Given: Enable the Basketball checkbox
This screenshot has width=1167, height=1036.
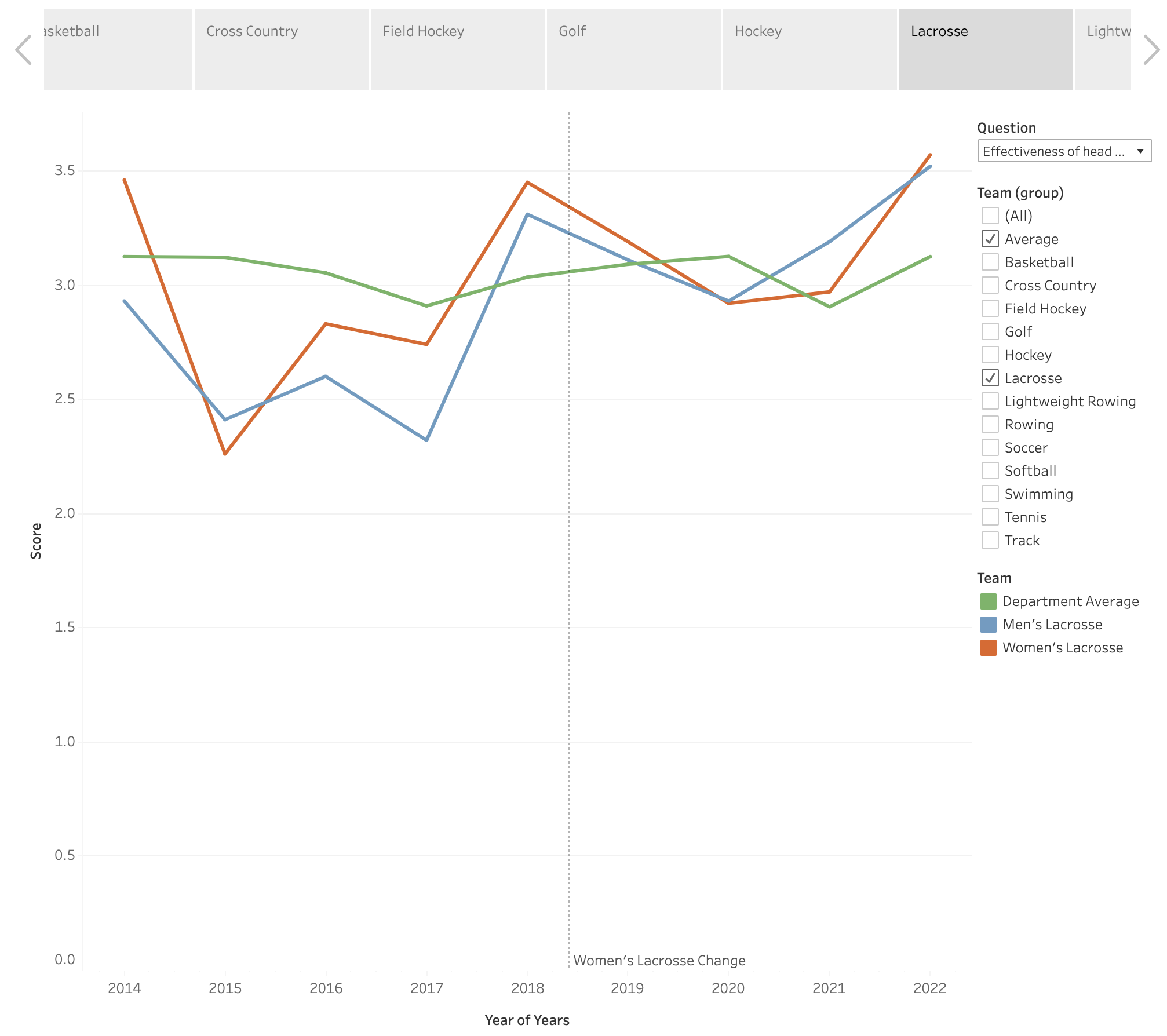Looking at the screenshot, I should point(990,262).
